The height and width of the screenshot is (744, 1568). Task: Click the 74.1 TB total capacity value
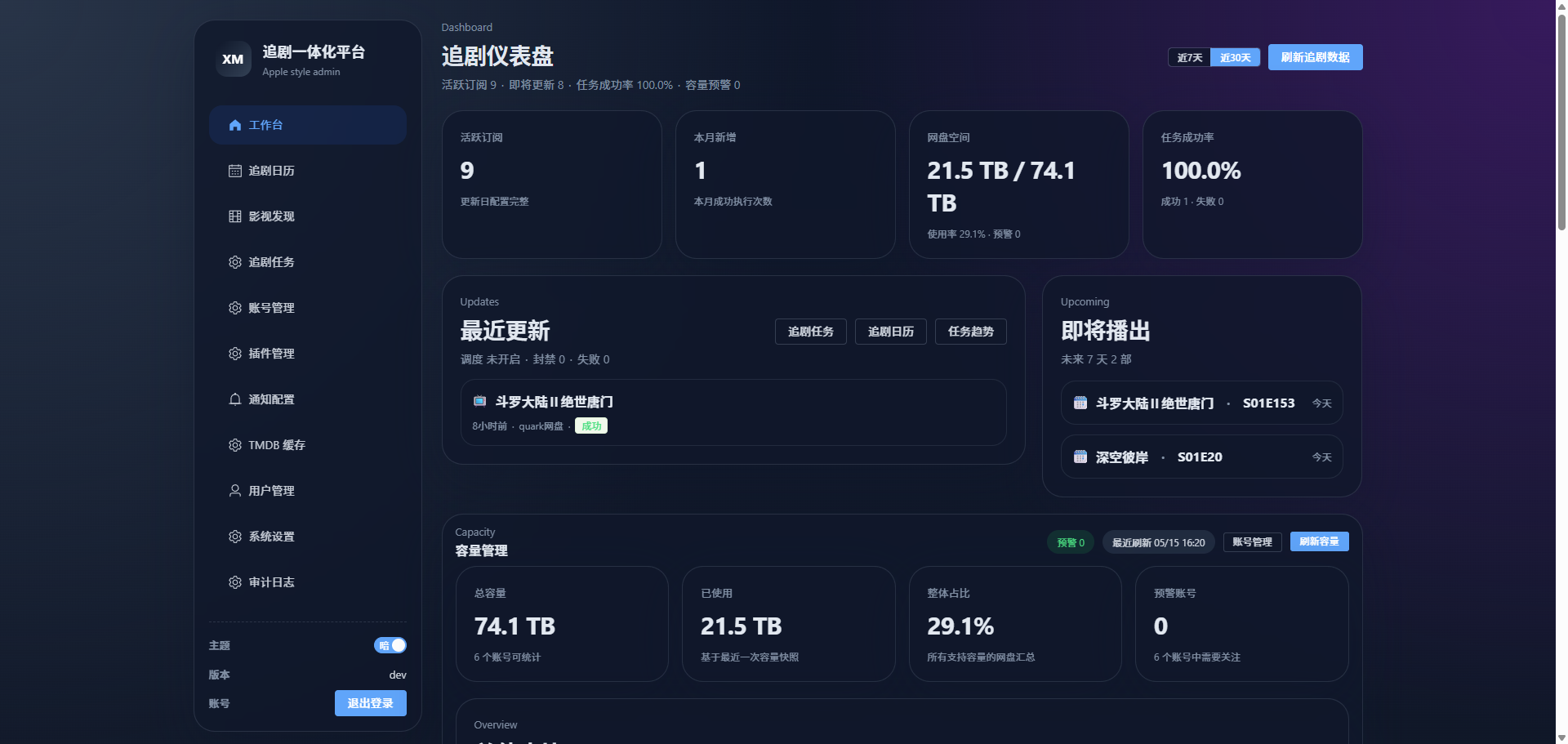[x=514, y=626]
